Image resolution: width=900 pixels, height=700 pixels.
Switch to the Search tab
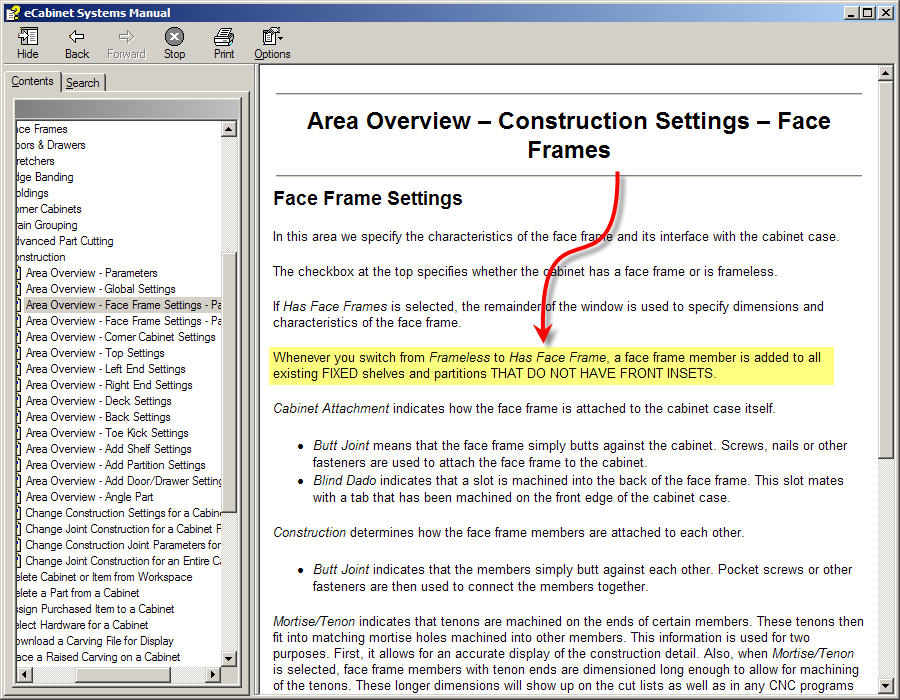[x=83, y=83]
